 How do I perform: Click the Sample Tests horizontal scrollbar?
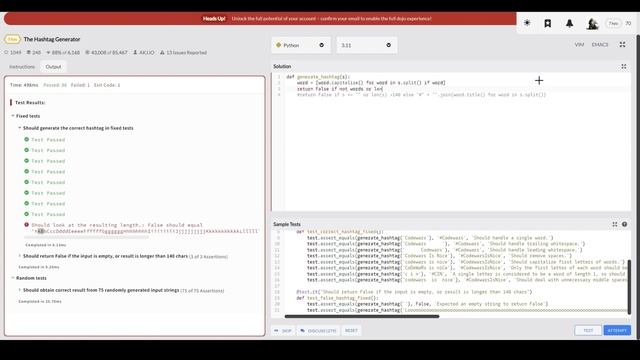click(x=362, y=316)
